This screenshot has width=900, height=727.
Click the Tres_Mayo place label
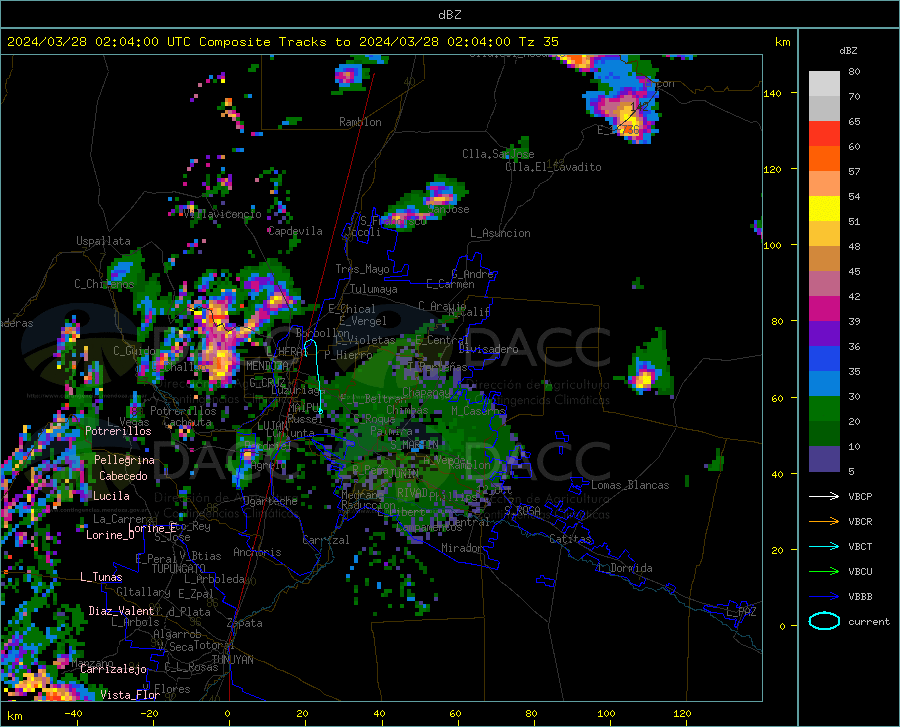click(362, 269)
